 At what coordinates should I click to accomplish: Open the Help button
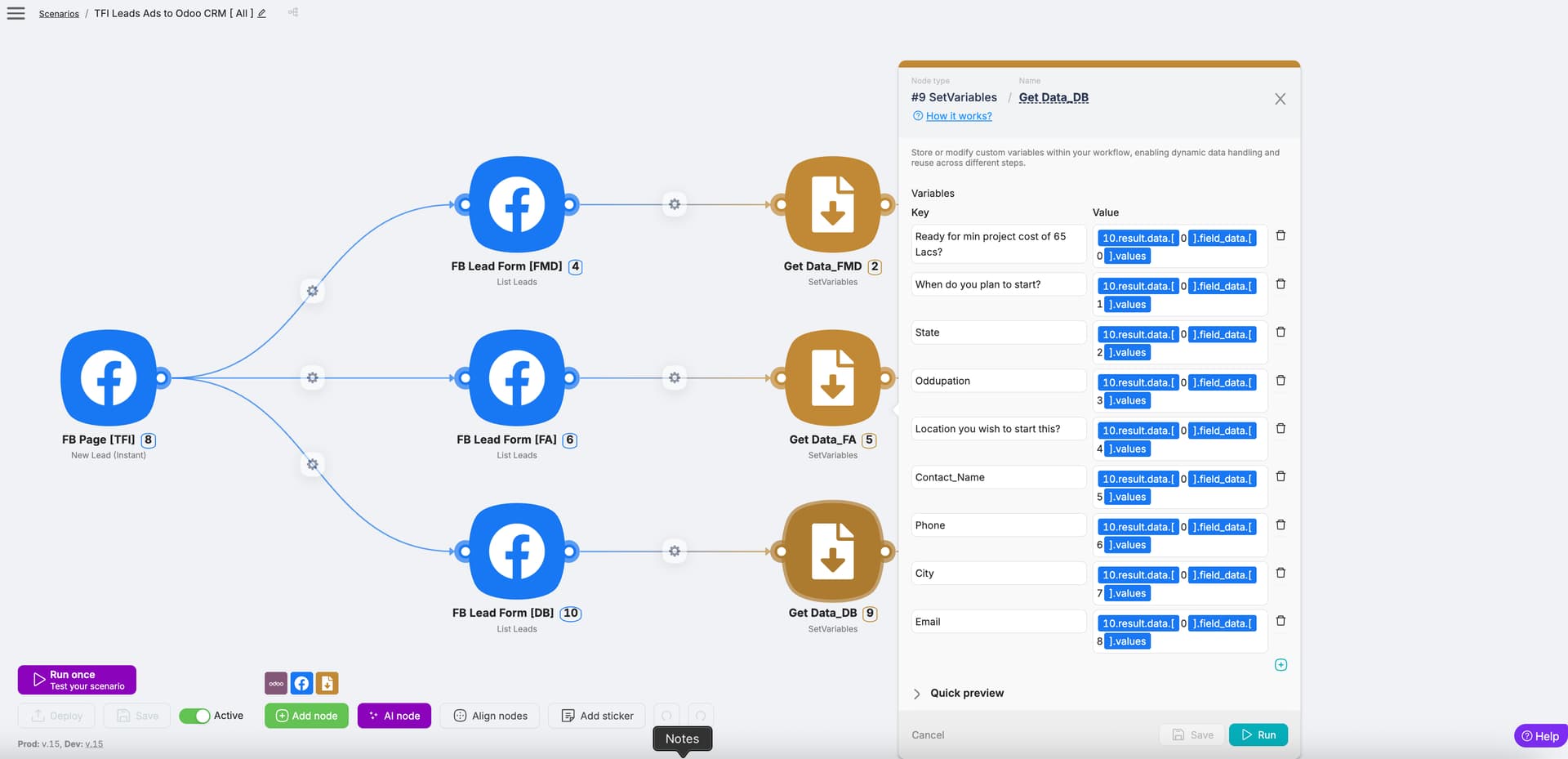click(1540, 736)
